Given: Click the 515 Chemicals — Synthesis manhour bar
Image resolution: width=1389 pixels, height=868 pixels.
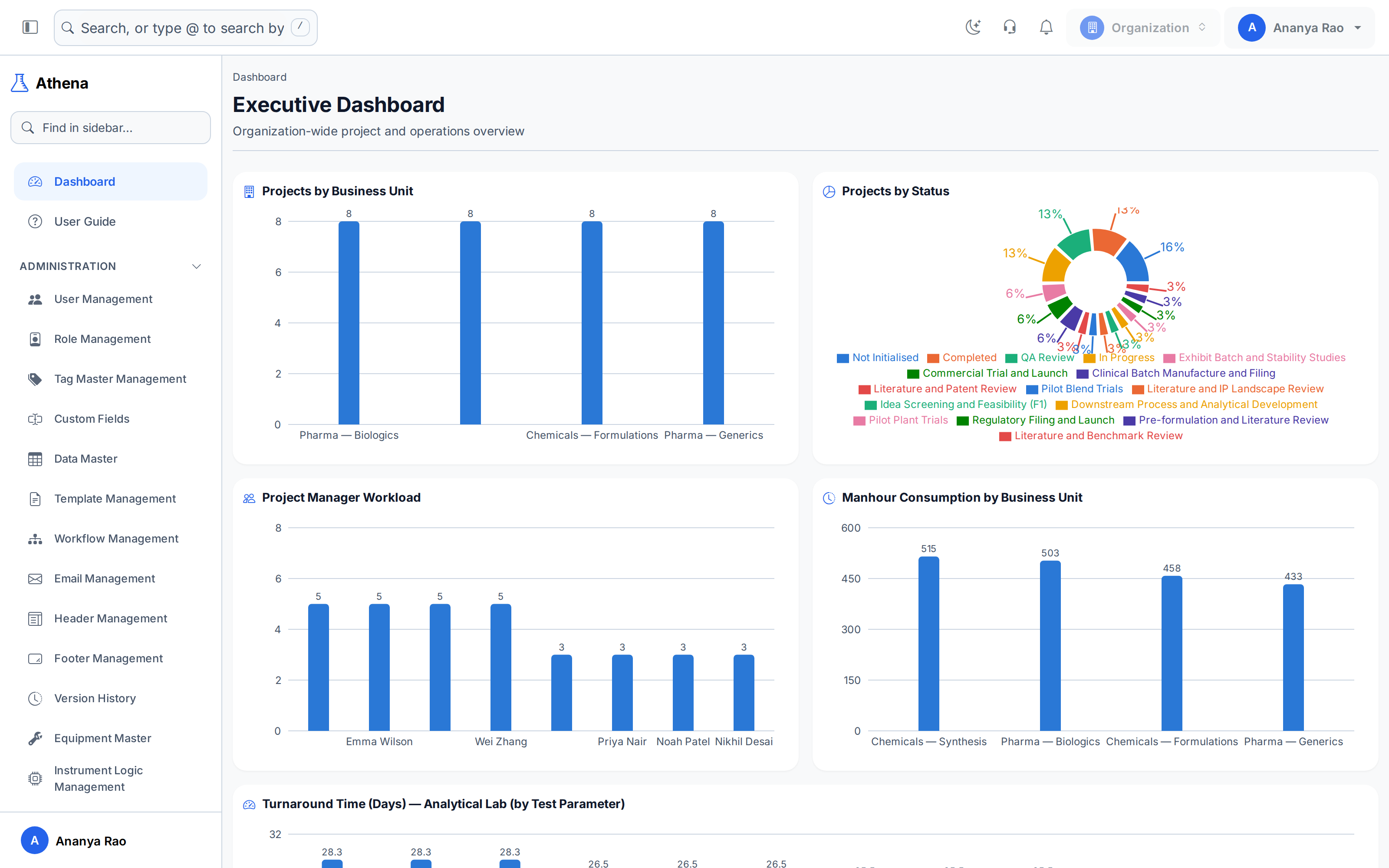Looking at the screenshot, I should [929, 643].
